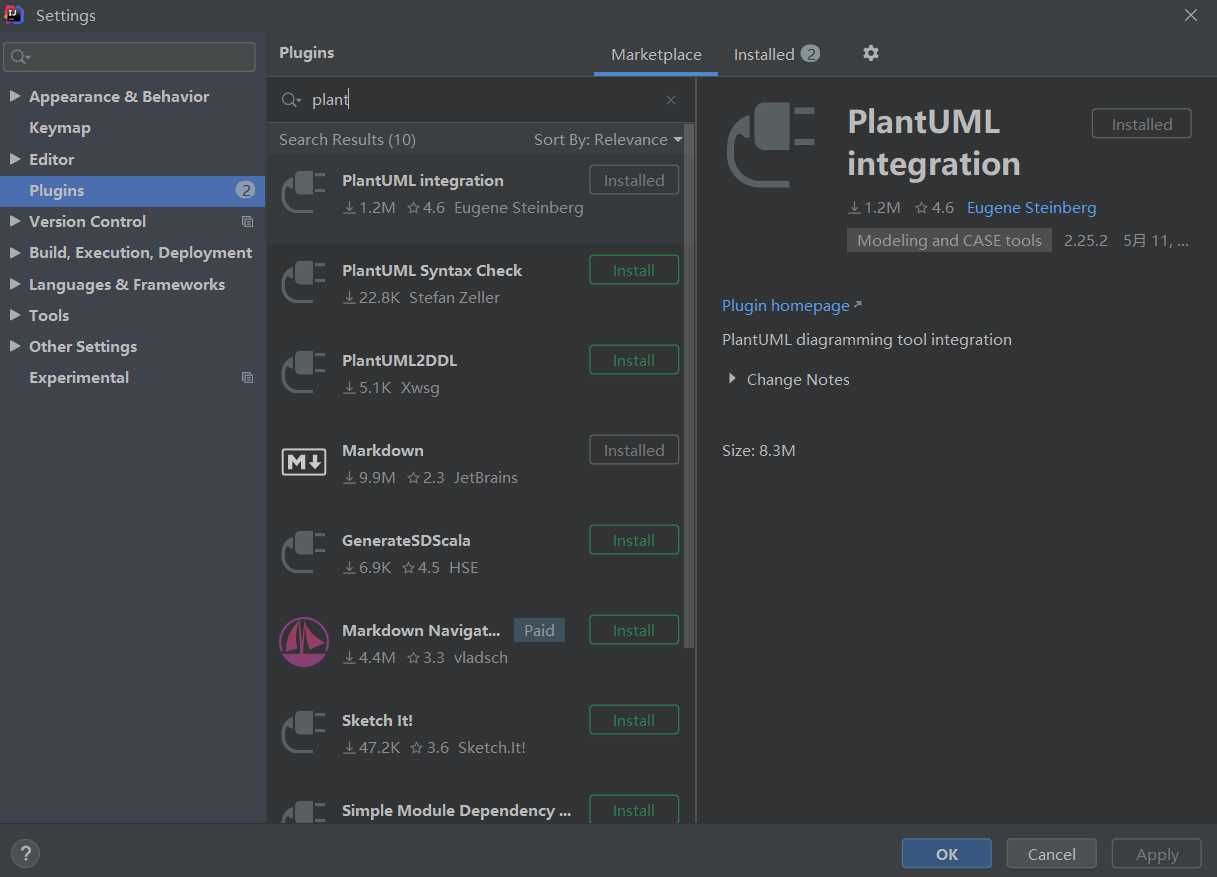Click the Sketch It! plugin icon
The height and width of the screenshot is (877, 1217).
[x=304, y=732]
